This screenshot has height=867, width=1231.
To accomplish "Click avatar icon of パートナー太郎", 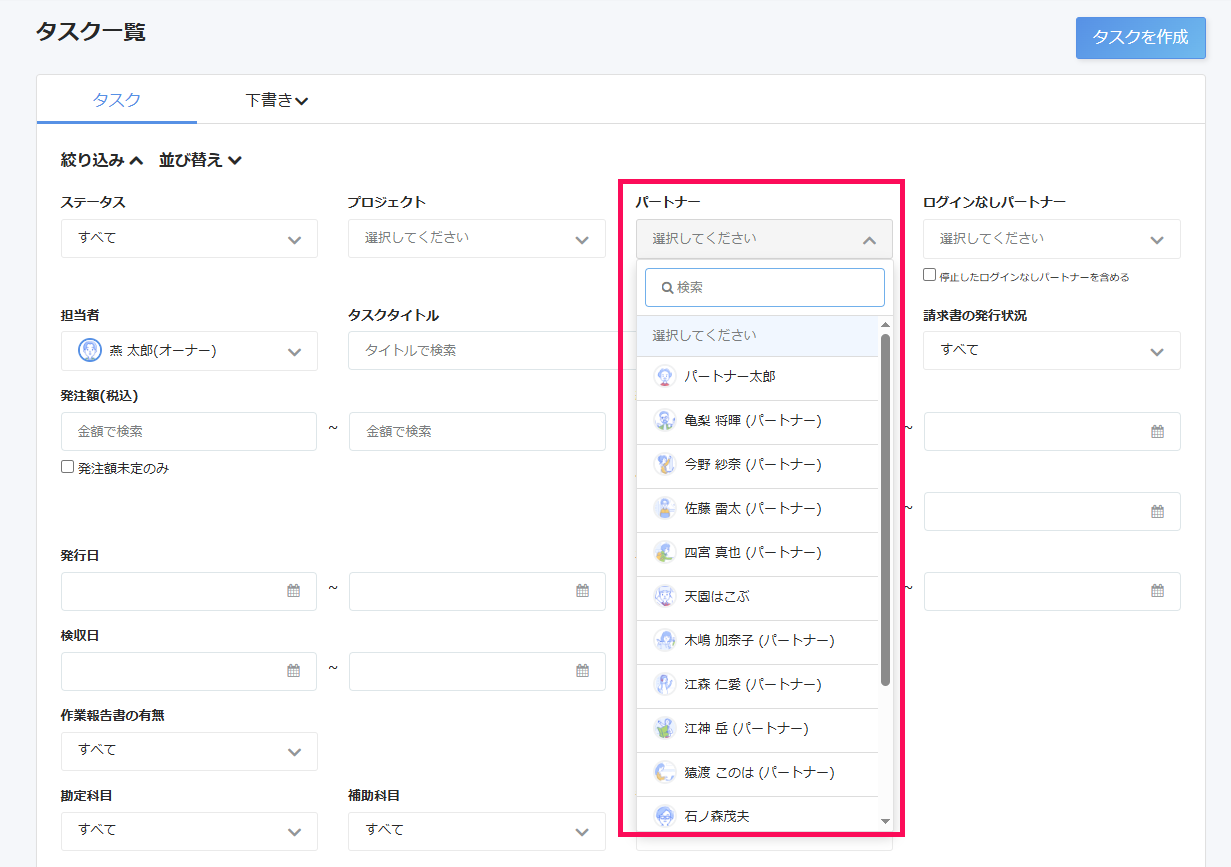I will coord(665,377).
